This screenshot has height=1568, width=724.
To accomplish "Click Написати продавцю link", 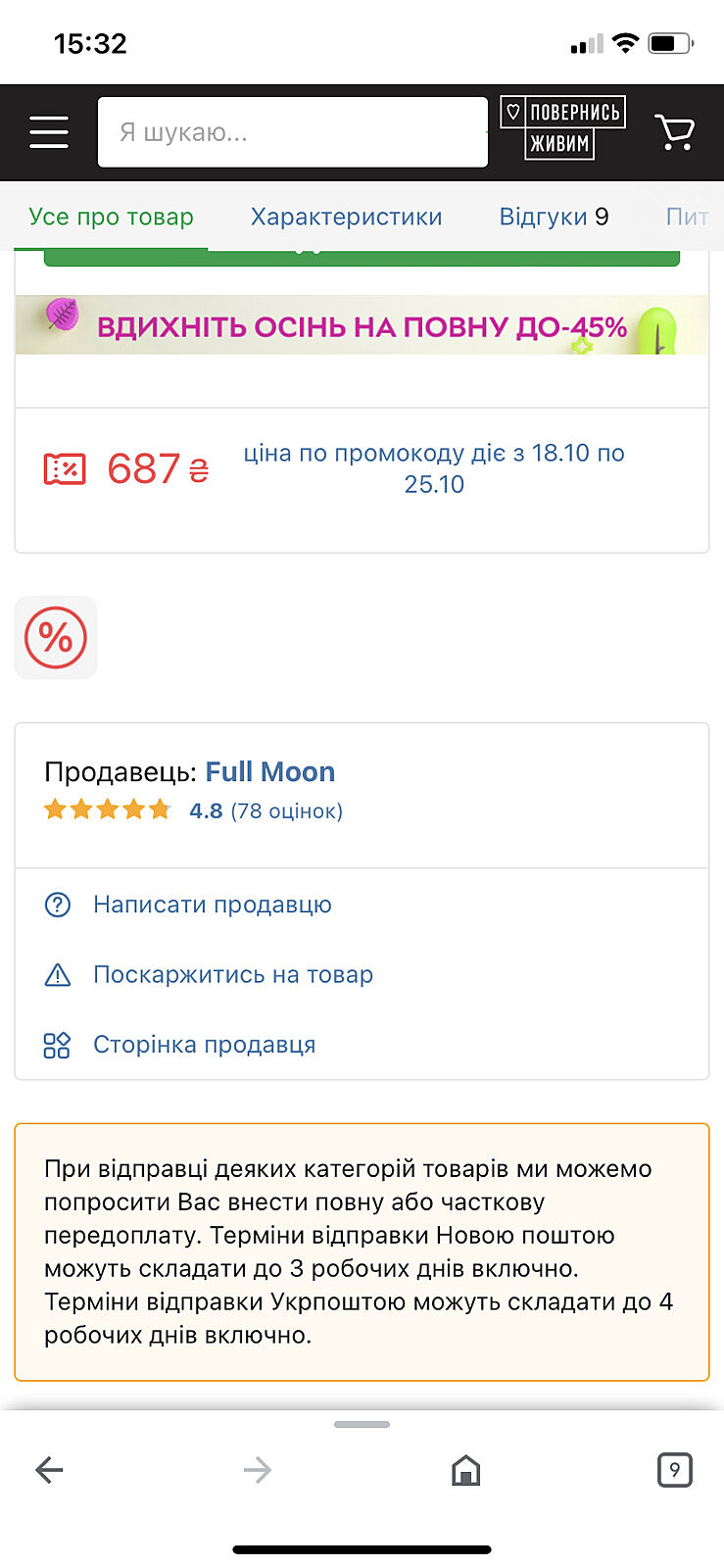I will coord(213,905).
